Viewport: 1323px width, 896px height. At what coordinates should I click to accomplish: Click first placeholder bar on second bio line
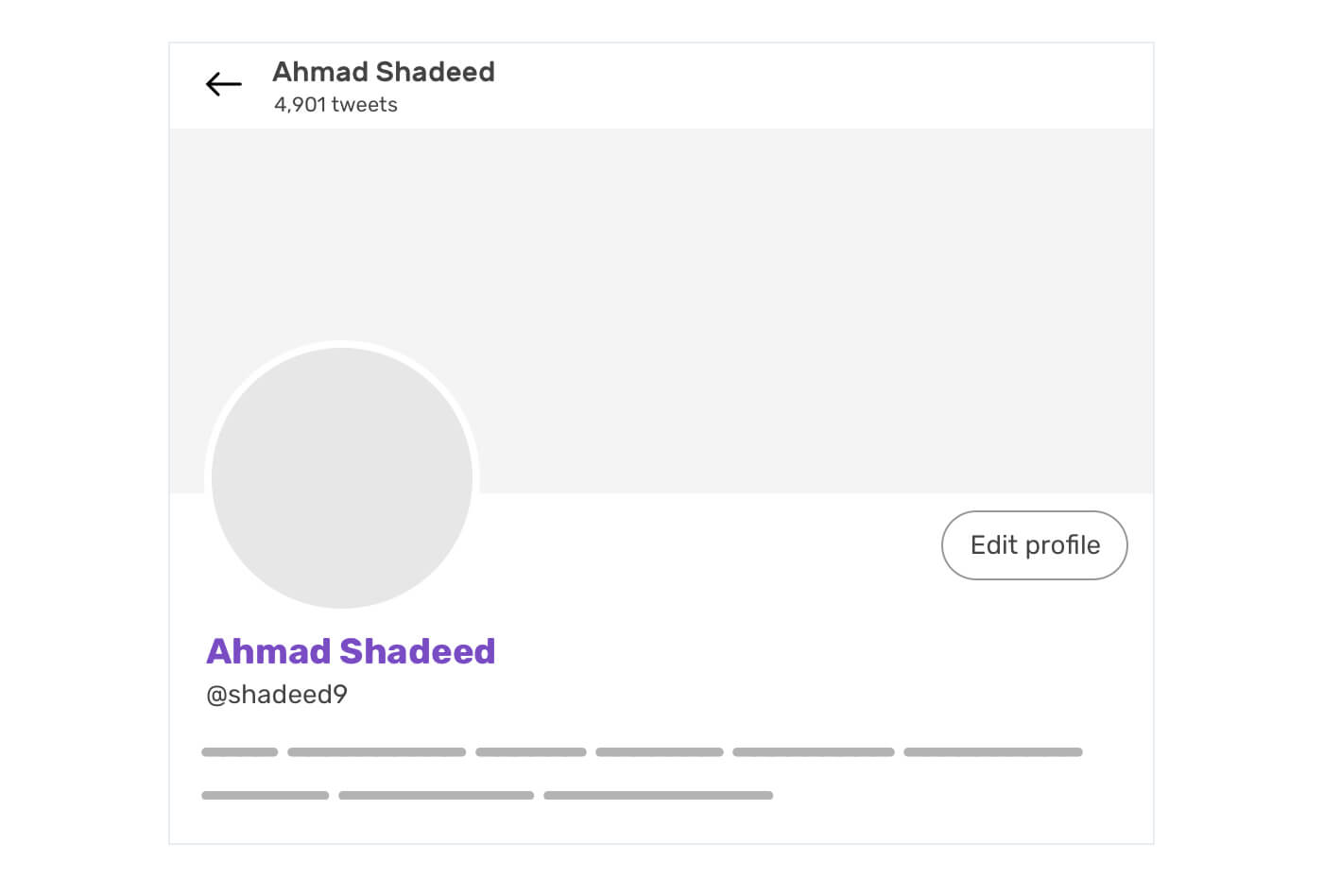point(266,796)
